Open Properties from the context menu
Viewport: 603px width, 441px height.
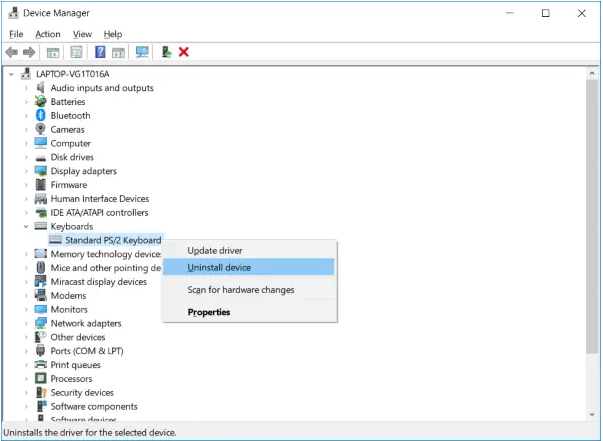(x=209, y=312)
